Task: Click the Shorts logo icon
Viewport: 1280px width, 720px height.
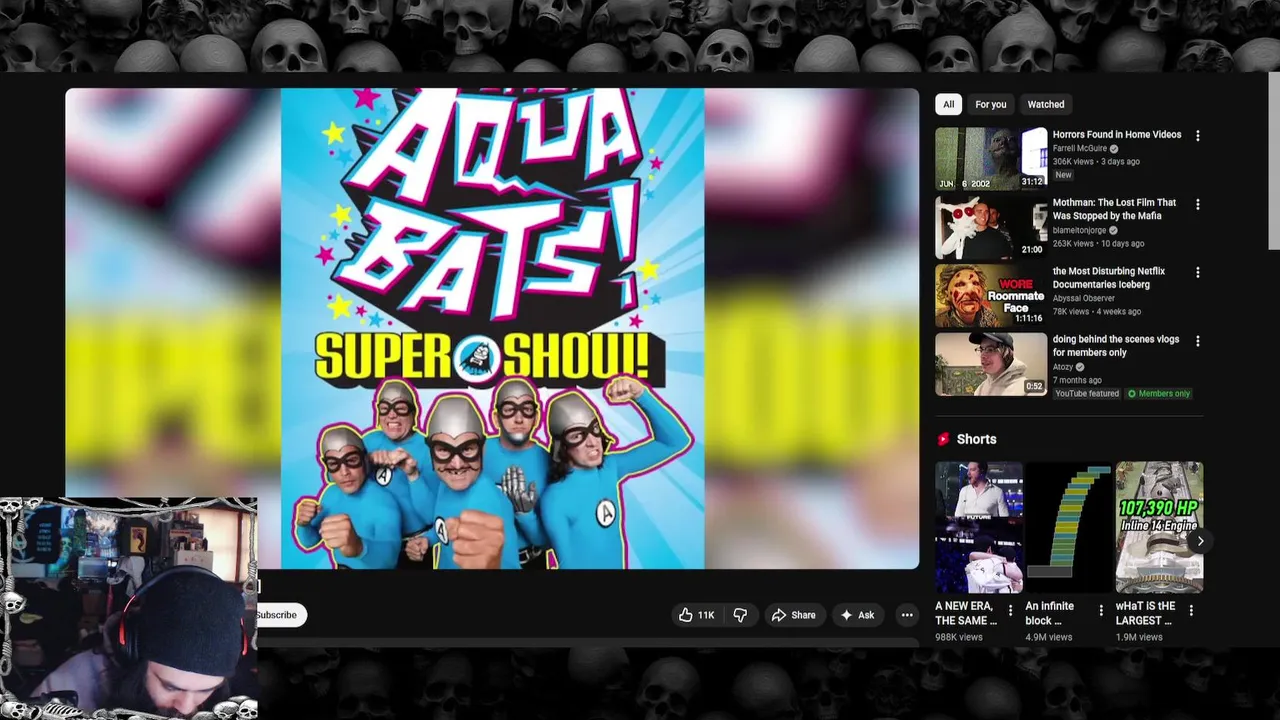Action: click(x=943, y=439)
